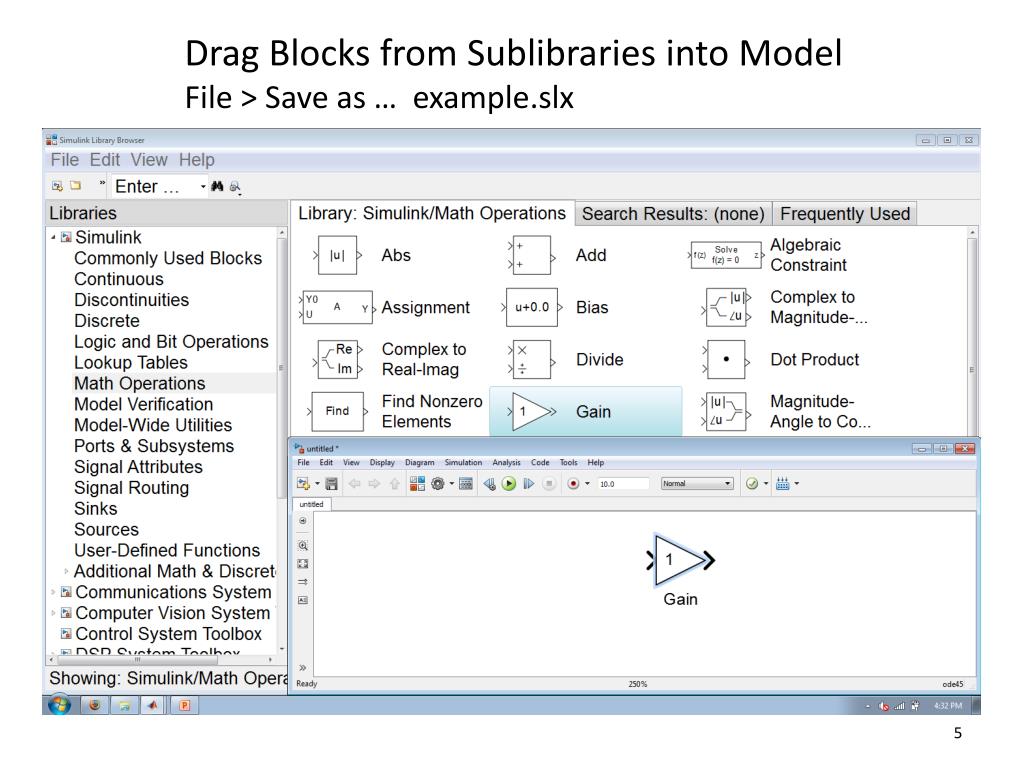The height and width of the screenshot is (768, 1024).
Task: Click the zoom-in icon in model palette
Action: pyautogui.click(x=303, y=545)
